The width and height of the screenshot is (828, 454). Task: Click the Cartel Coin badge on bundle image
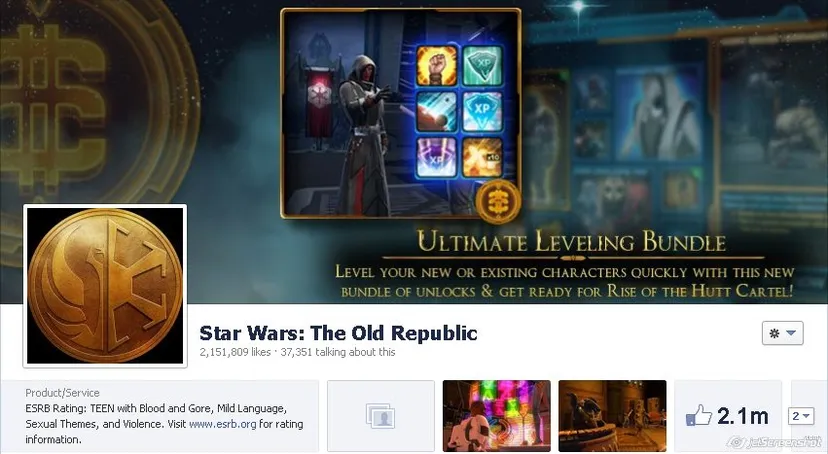tap(498, 202)
